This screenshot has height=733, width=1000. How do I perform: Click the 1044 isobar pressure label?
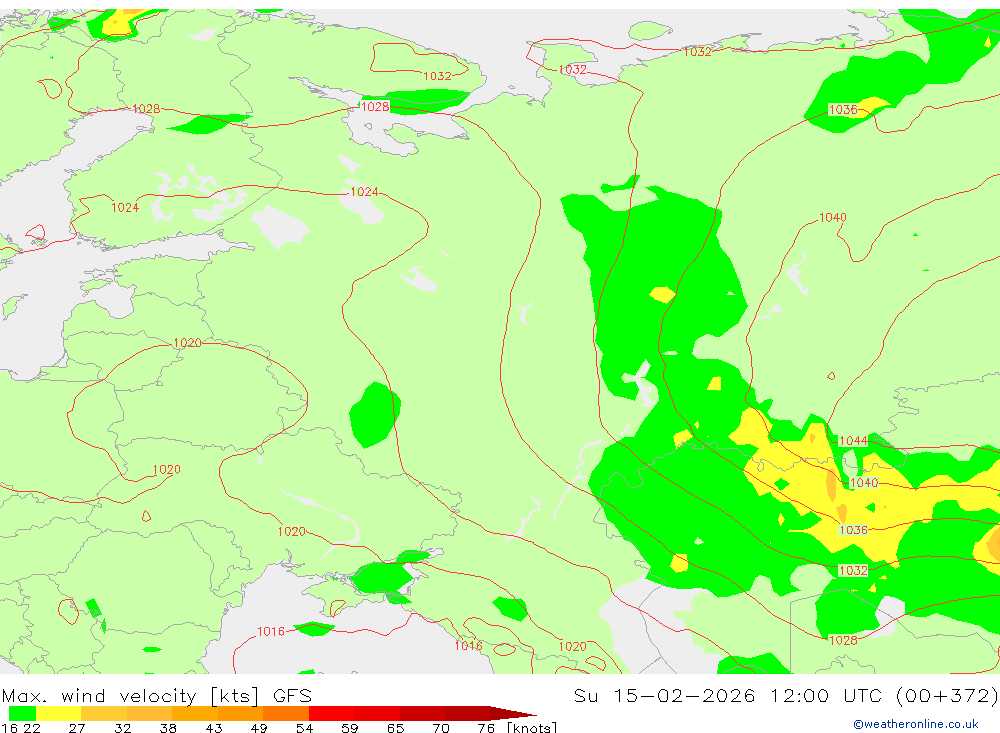pos(853,441)
